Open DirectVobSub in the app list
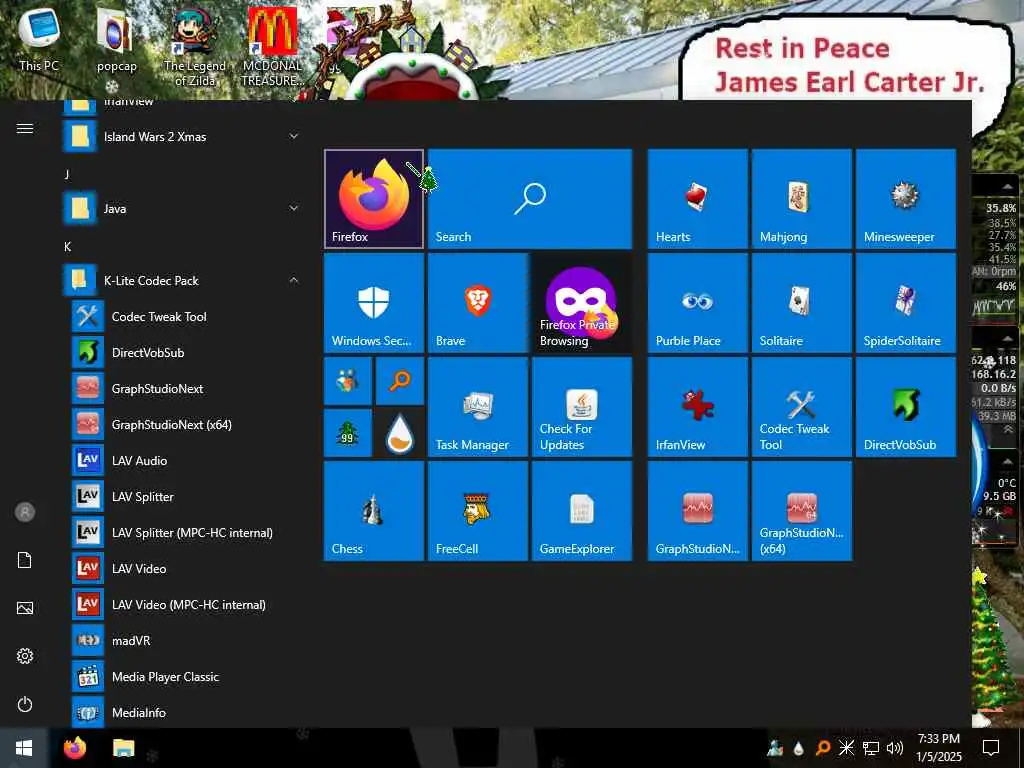Image resolution: width=1024 pixels, height=768 pixels. (185, 353)
